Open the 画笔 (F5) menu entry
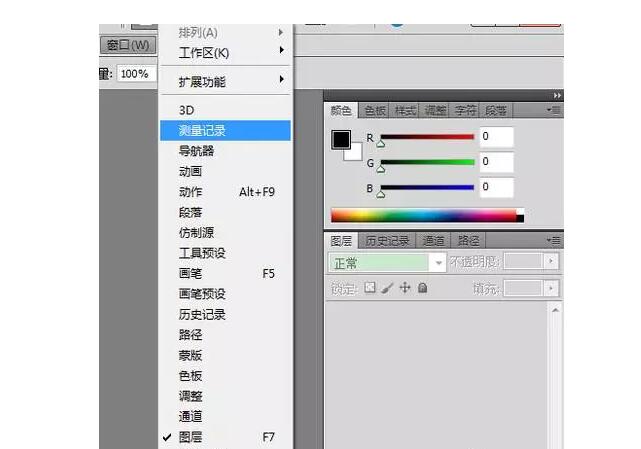The height and width of the screenshot is (449, 641). 225,274
